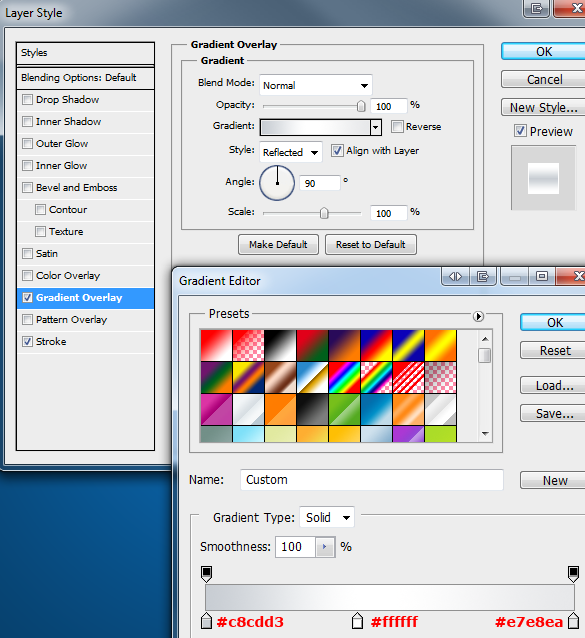Open the Blend Mode dropdown
The height and width of the screenshot is (638, 585).
[x=316, y=85]
